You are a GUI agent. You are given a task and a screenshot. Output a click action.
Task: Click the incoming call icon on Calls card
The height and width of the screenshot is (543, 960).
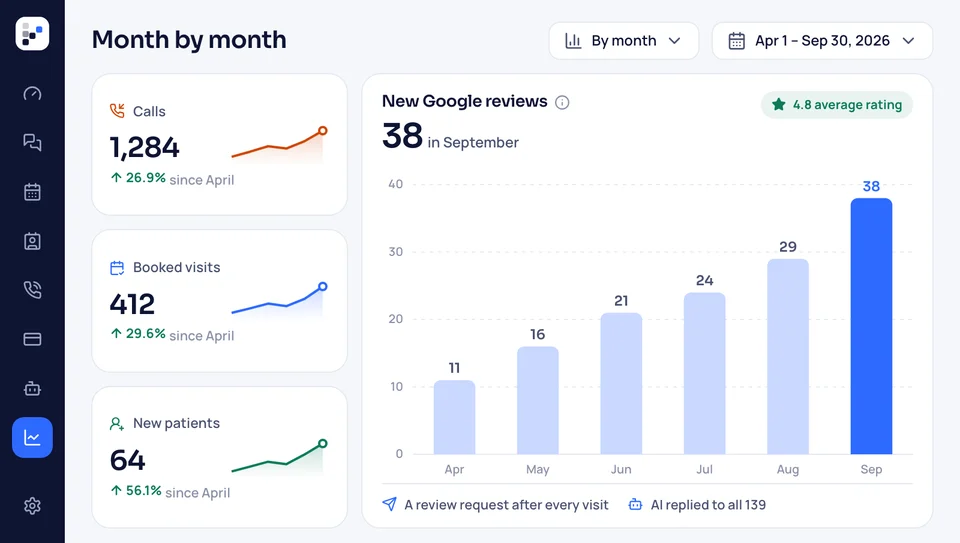[x=117, y=111]
